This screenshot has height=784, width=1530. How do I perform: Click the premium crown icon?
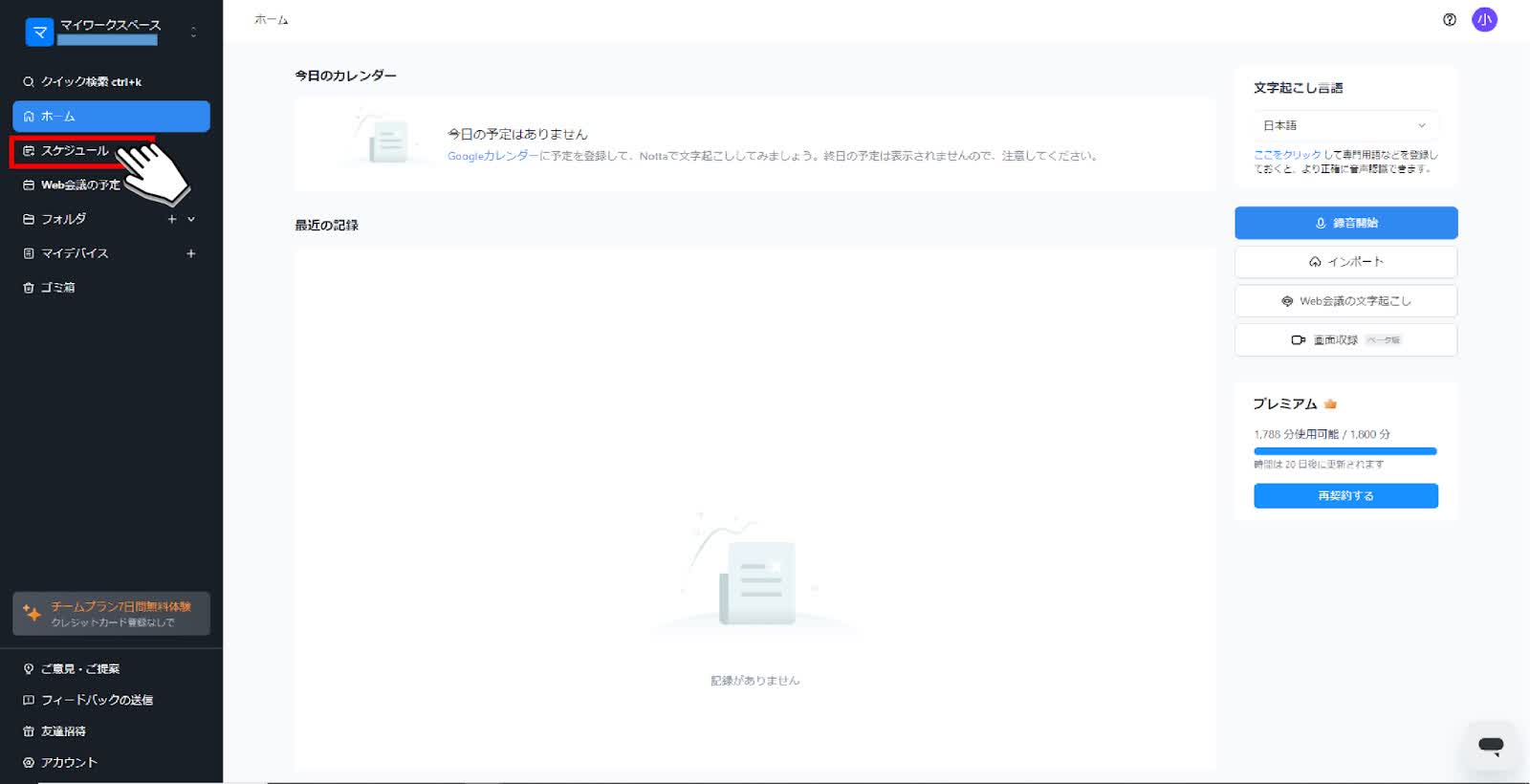pos(1330,404)
